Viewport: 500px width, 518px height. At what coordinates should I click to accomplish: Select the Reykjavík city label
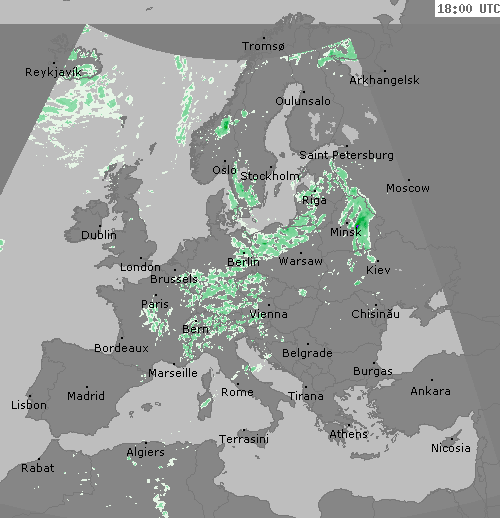point(53,72)
